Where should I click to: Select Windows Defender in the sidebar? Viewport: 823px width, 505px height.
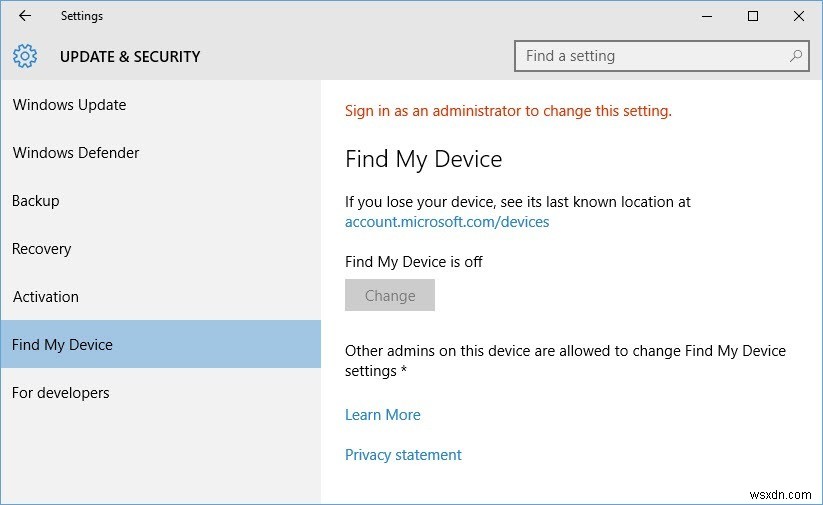point(76,153)
